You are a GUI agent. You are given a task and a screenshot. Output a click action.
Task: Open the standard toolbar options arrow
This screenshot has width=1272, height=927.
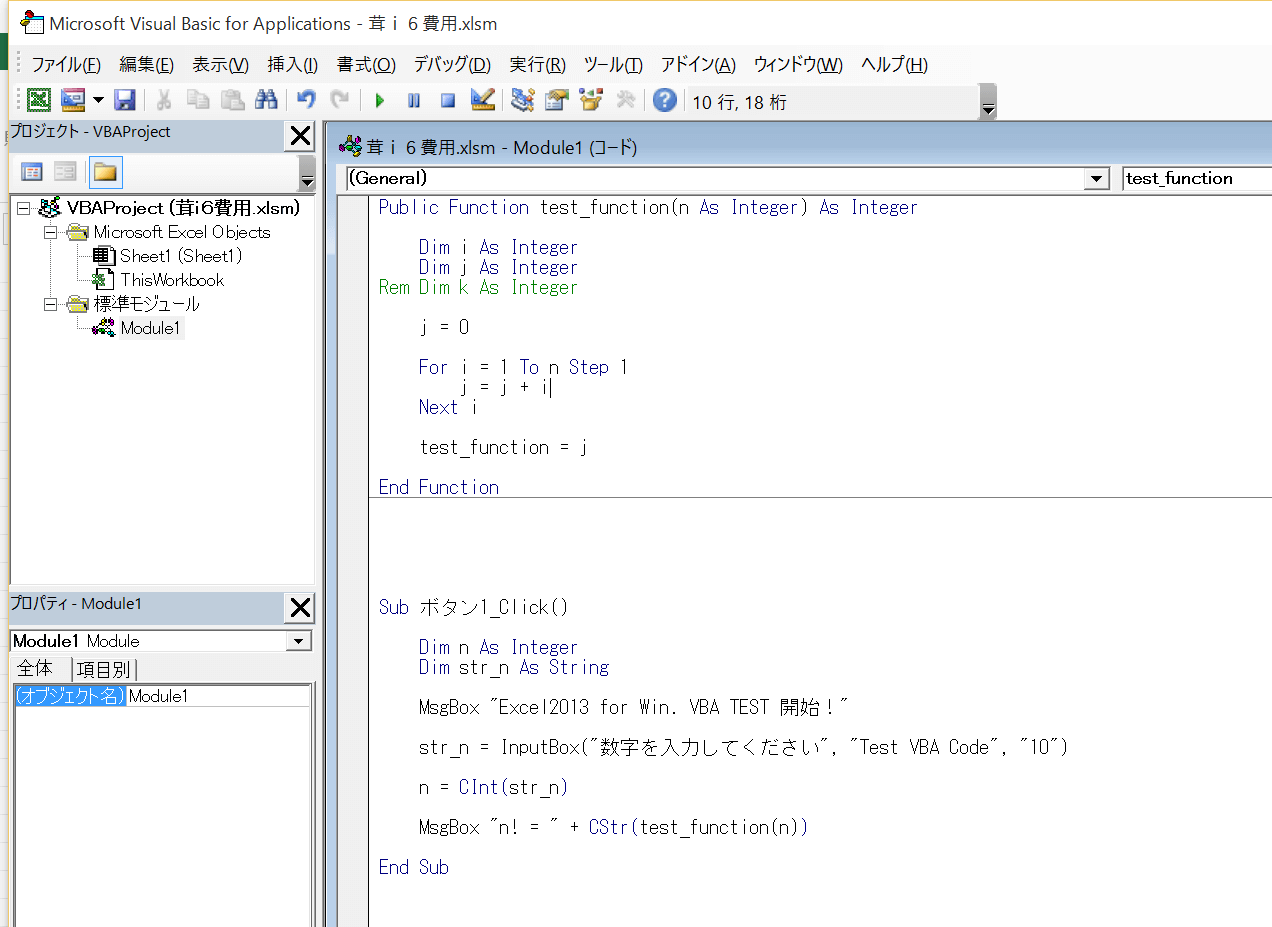(988, 103)
